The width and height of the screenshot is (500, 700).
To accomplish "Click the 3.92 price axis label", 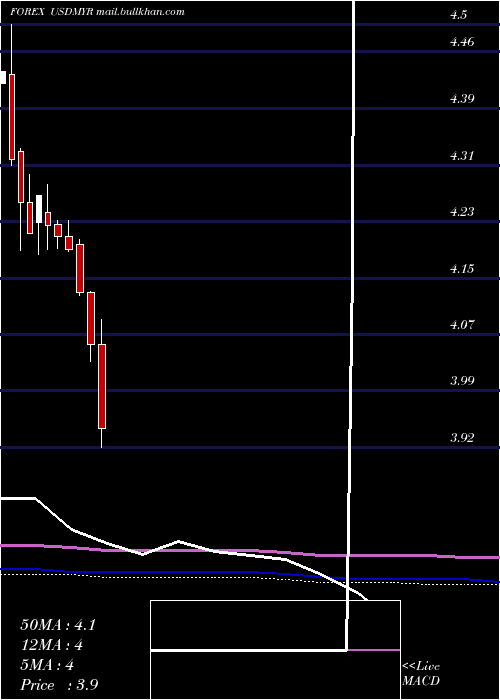I will click(462, 438).
